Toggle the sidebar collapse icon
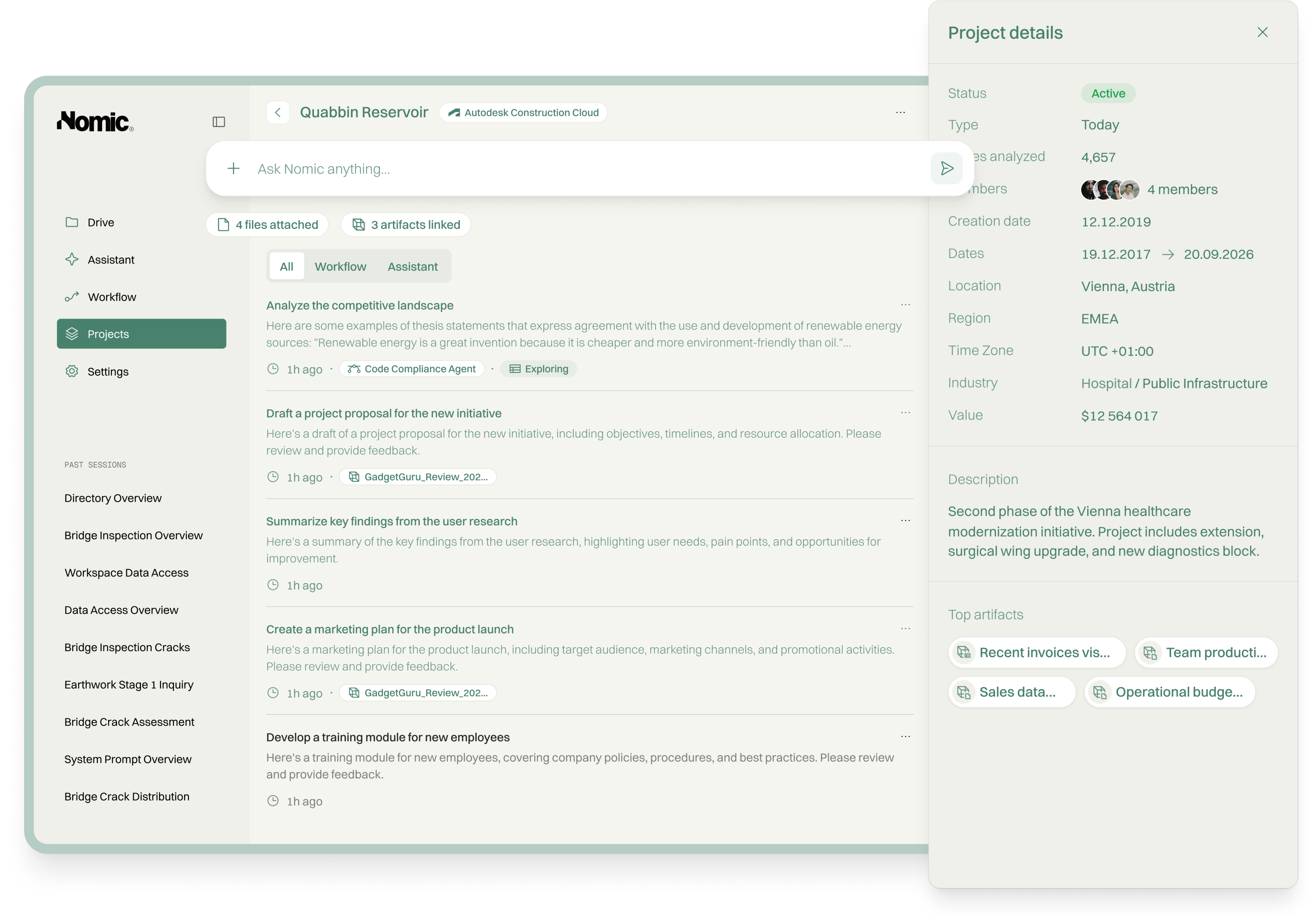Image resolution: width=1316 pixels, height=924 pixels. 218,121
